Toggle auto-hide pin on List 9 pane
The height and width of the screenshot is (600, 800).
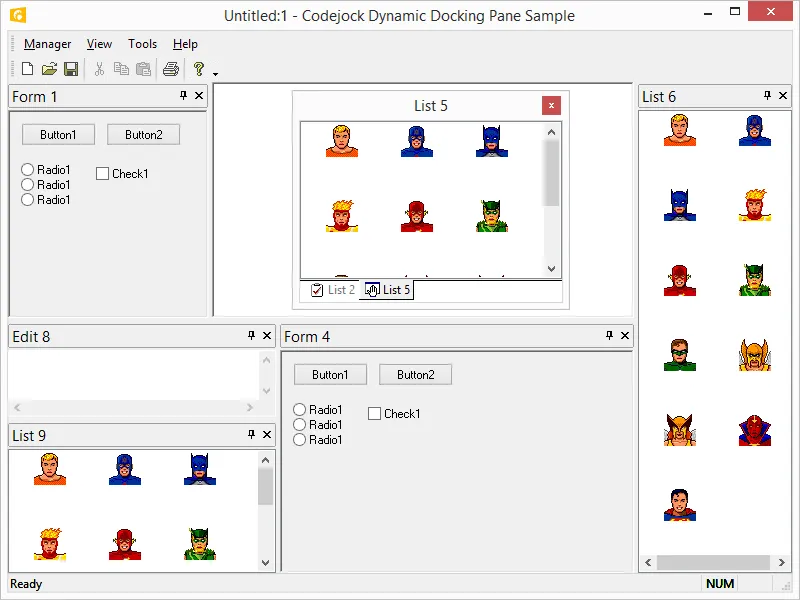249,435
